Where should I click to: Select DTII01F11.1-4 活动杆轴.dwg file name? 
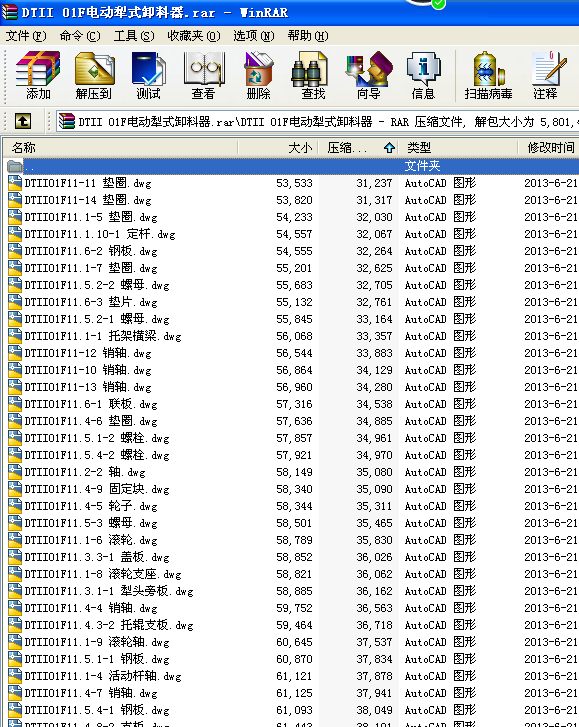pyautogui.click(x=103, y=676)
